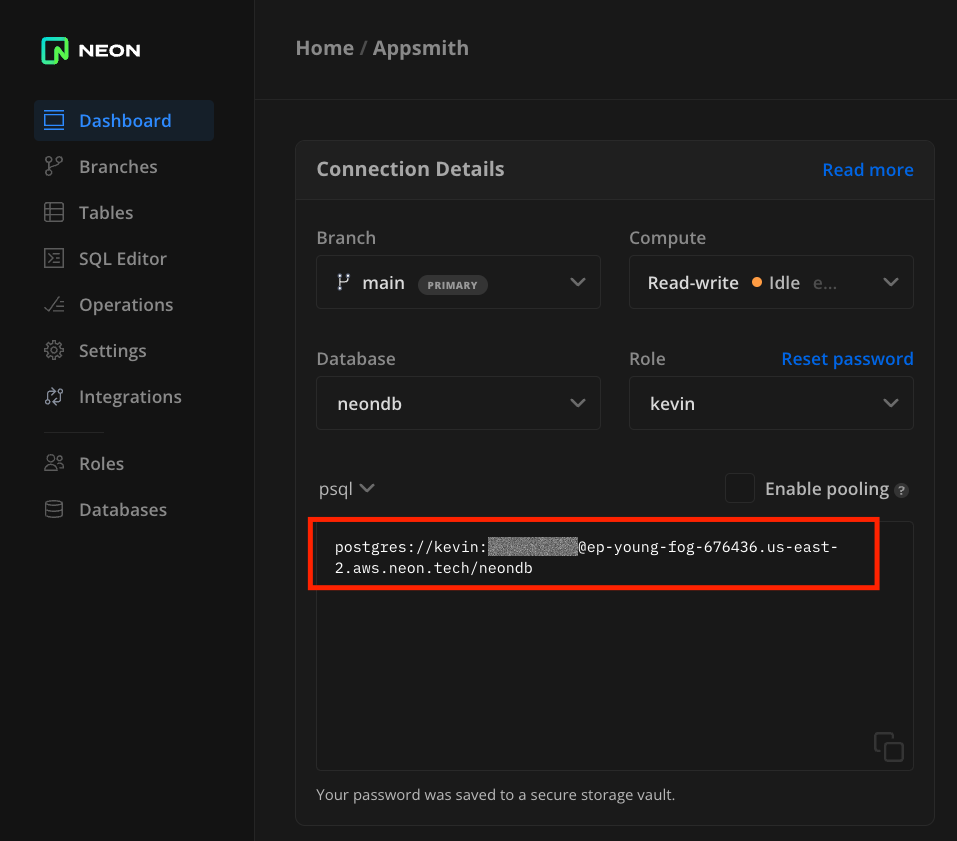
Task: Enable connection pooling checkbox
Action: 740,488
